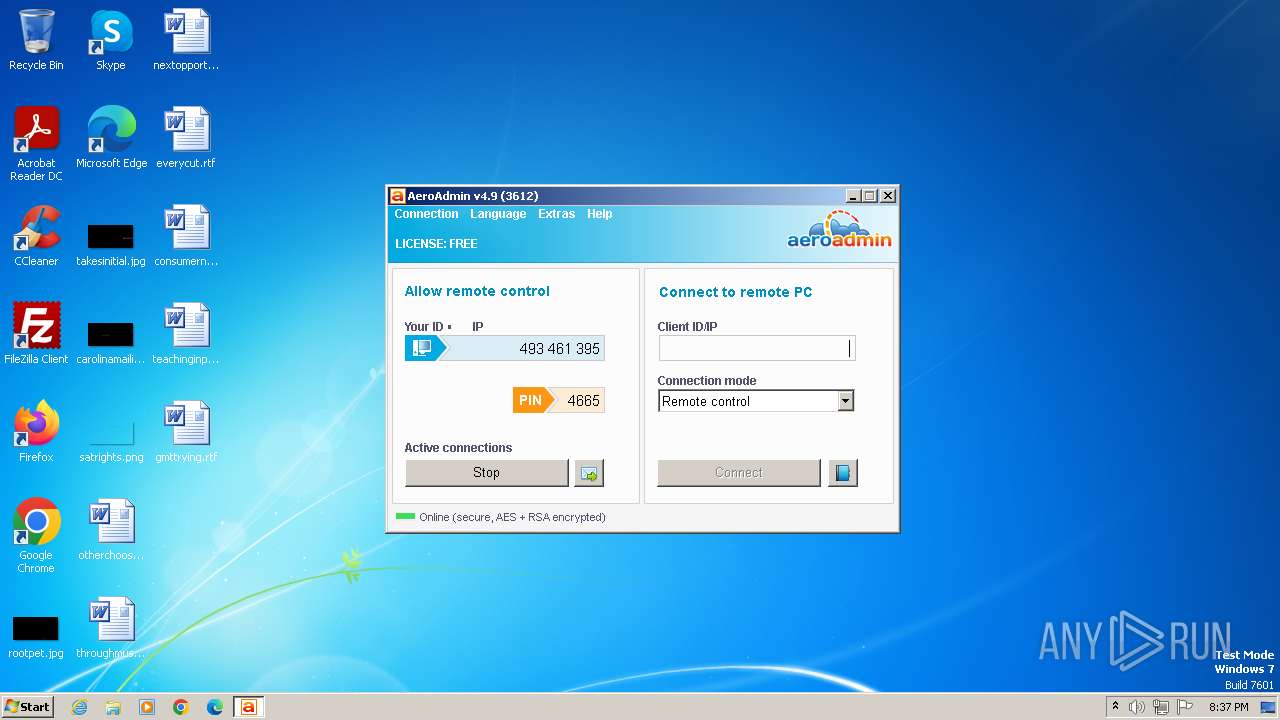Open File Explorer from the taskbar

[x=113, y=707]
